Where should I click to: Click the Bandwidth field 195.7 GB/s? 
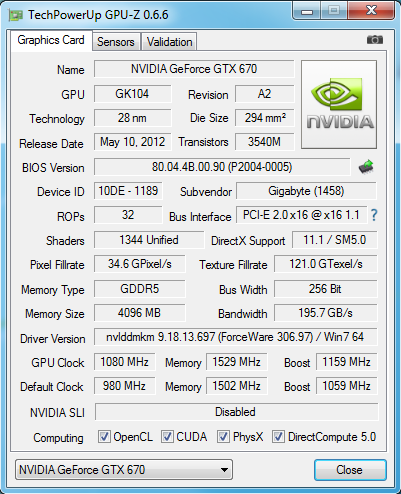coord(326,313)
